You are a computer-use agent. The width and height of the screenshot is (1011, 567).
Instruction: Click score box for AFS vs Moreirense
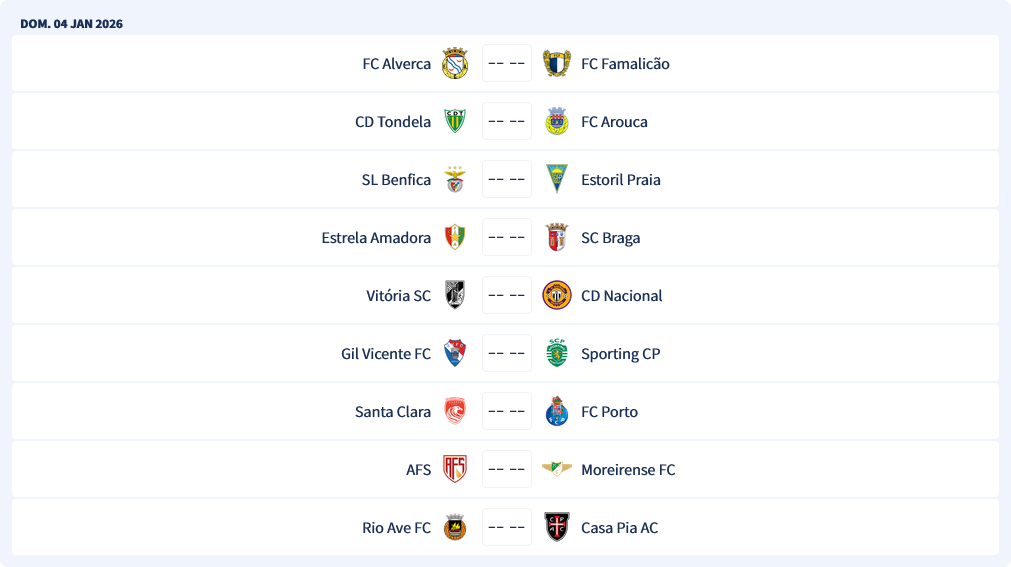[x=506, y=470]
